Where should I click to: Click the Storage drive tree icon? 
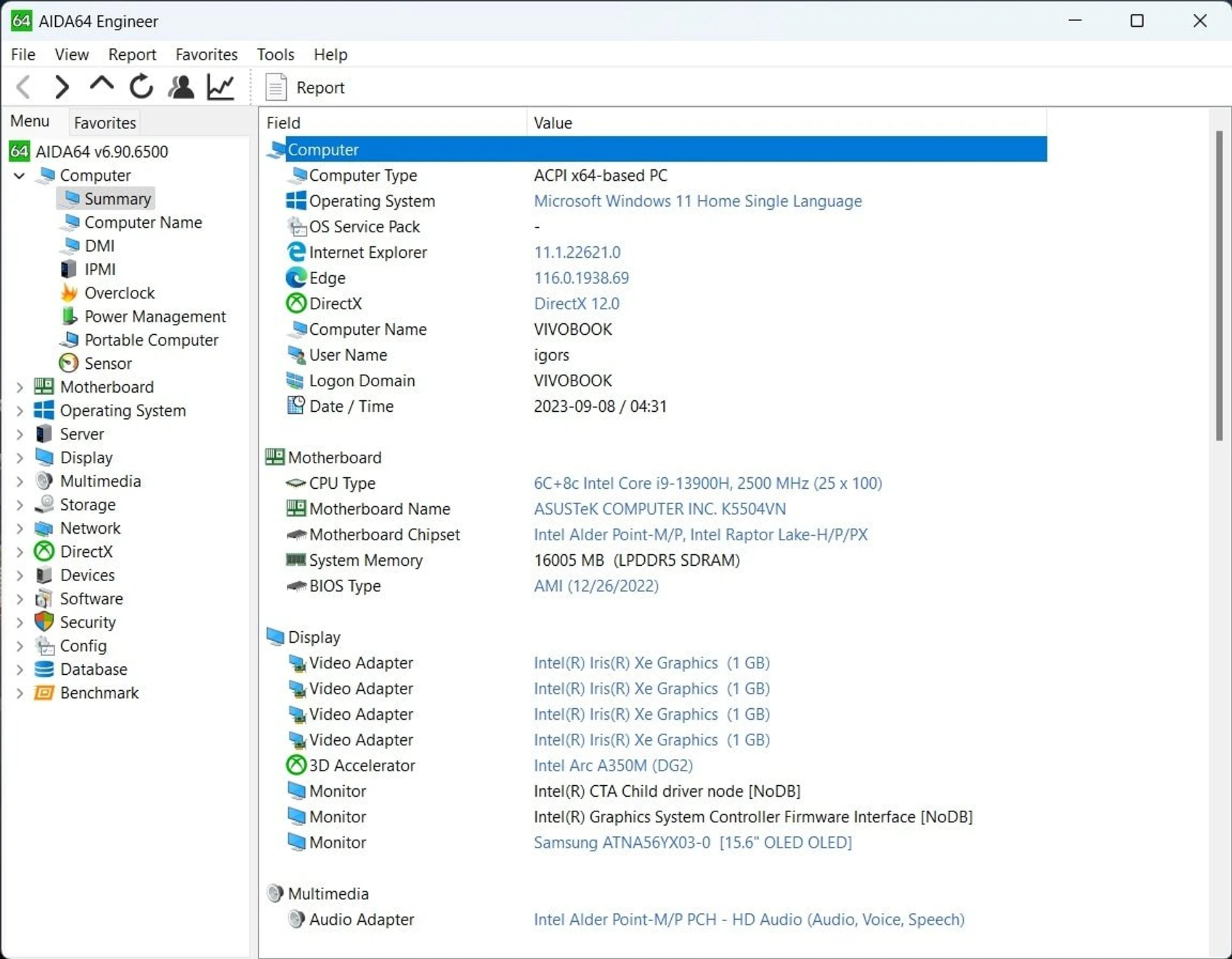point(44,504)
